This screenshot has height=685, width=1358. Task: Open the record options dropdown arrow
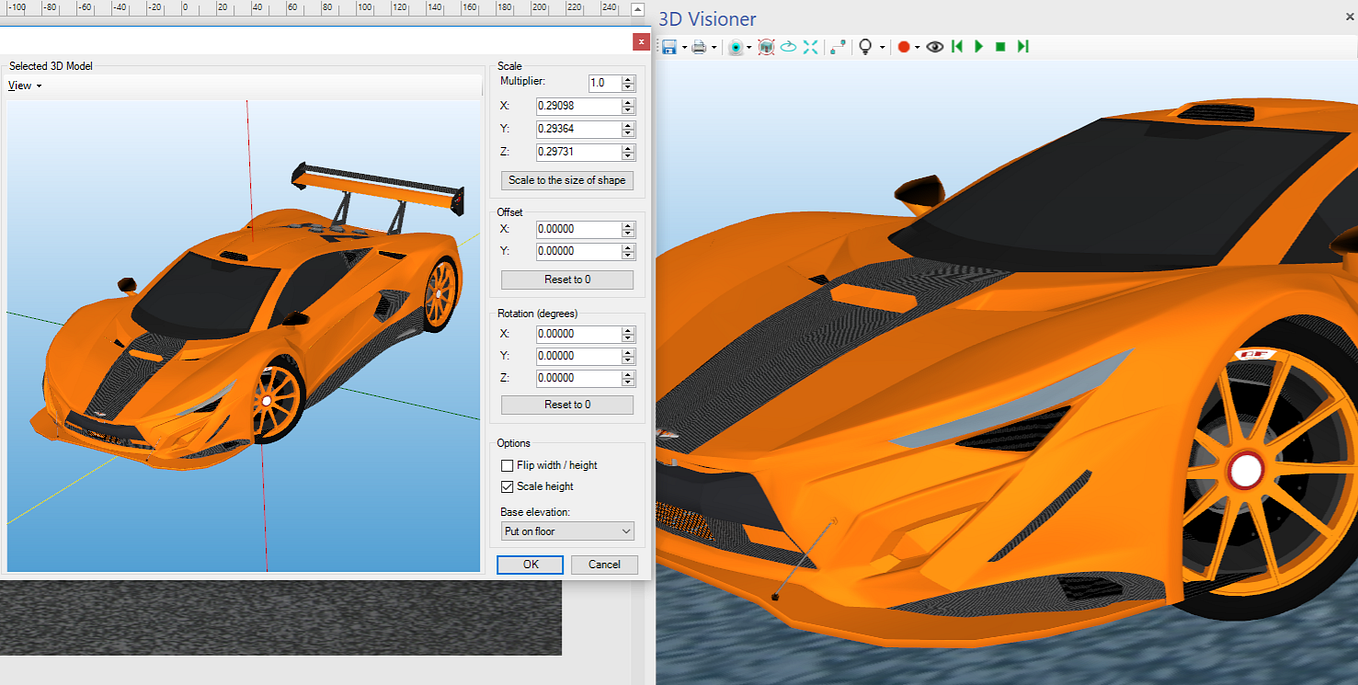coord(917,48)
